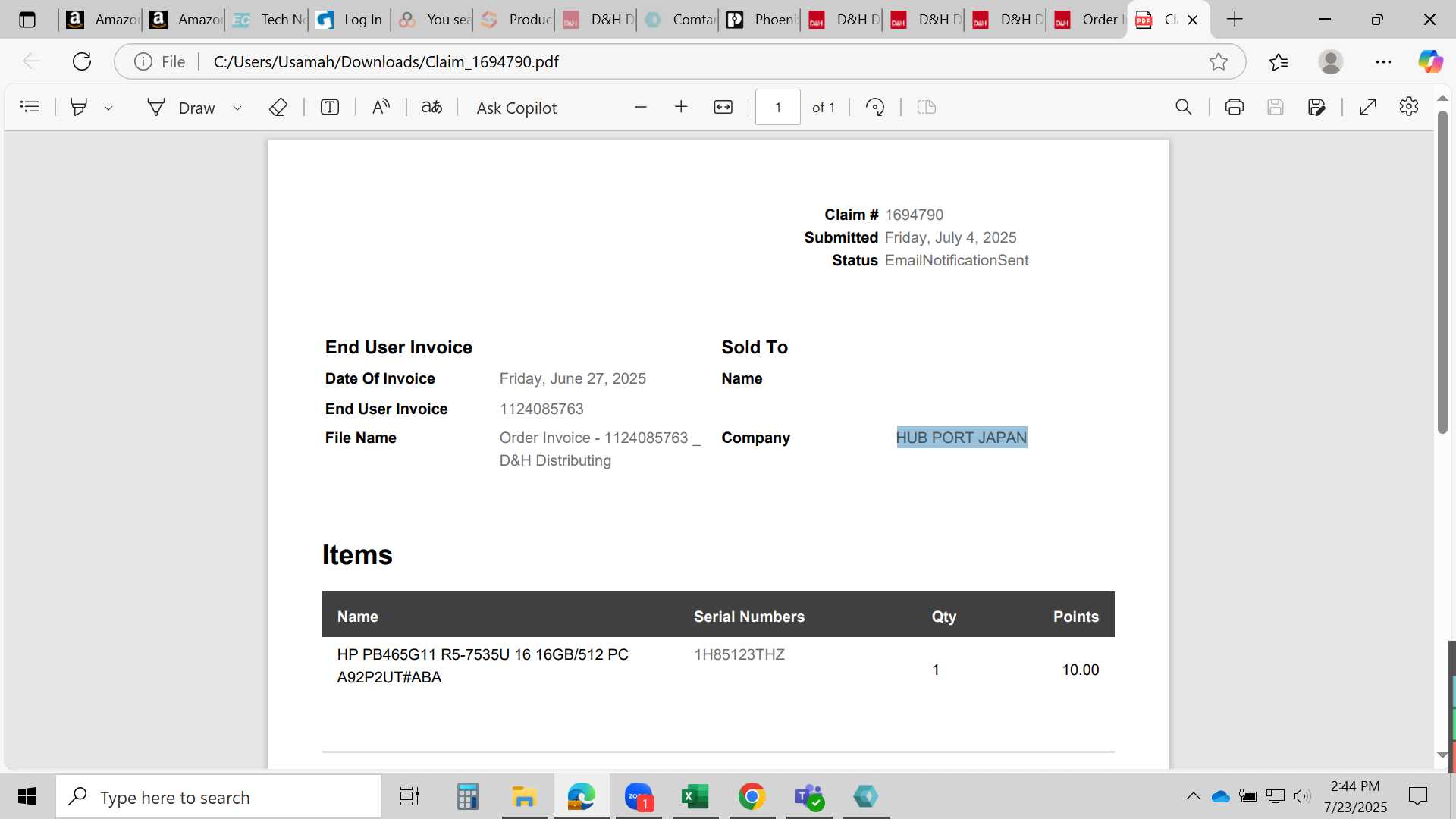View site information icon
1456x819 pixels.
pyautogui.click(x=143, y=61)
